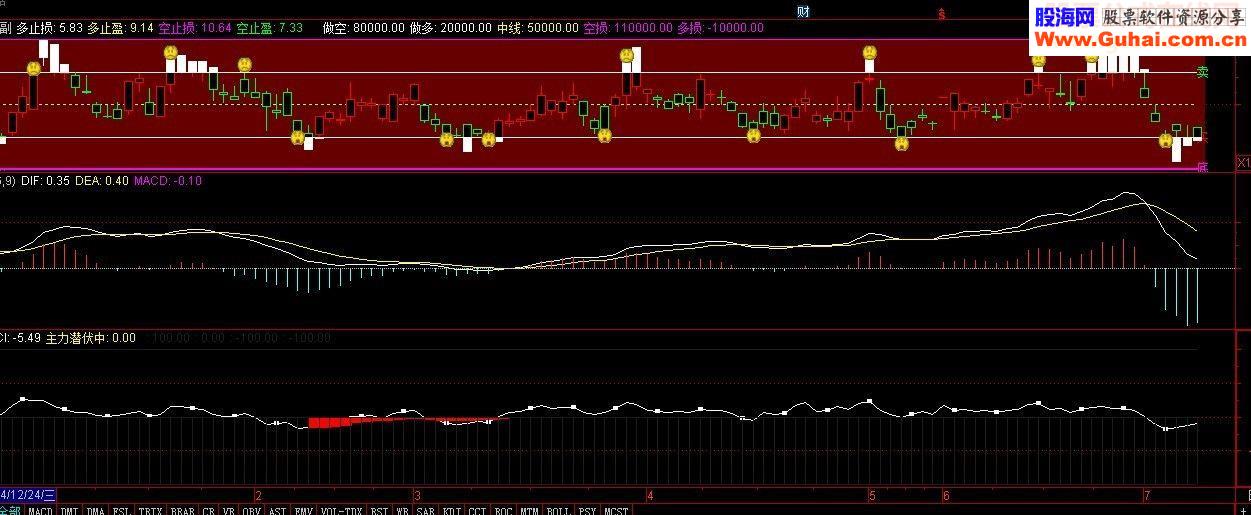Click the 空损: 110000.00 value

point(628,28)
